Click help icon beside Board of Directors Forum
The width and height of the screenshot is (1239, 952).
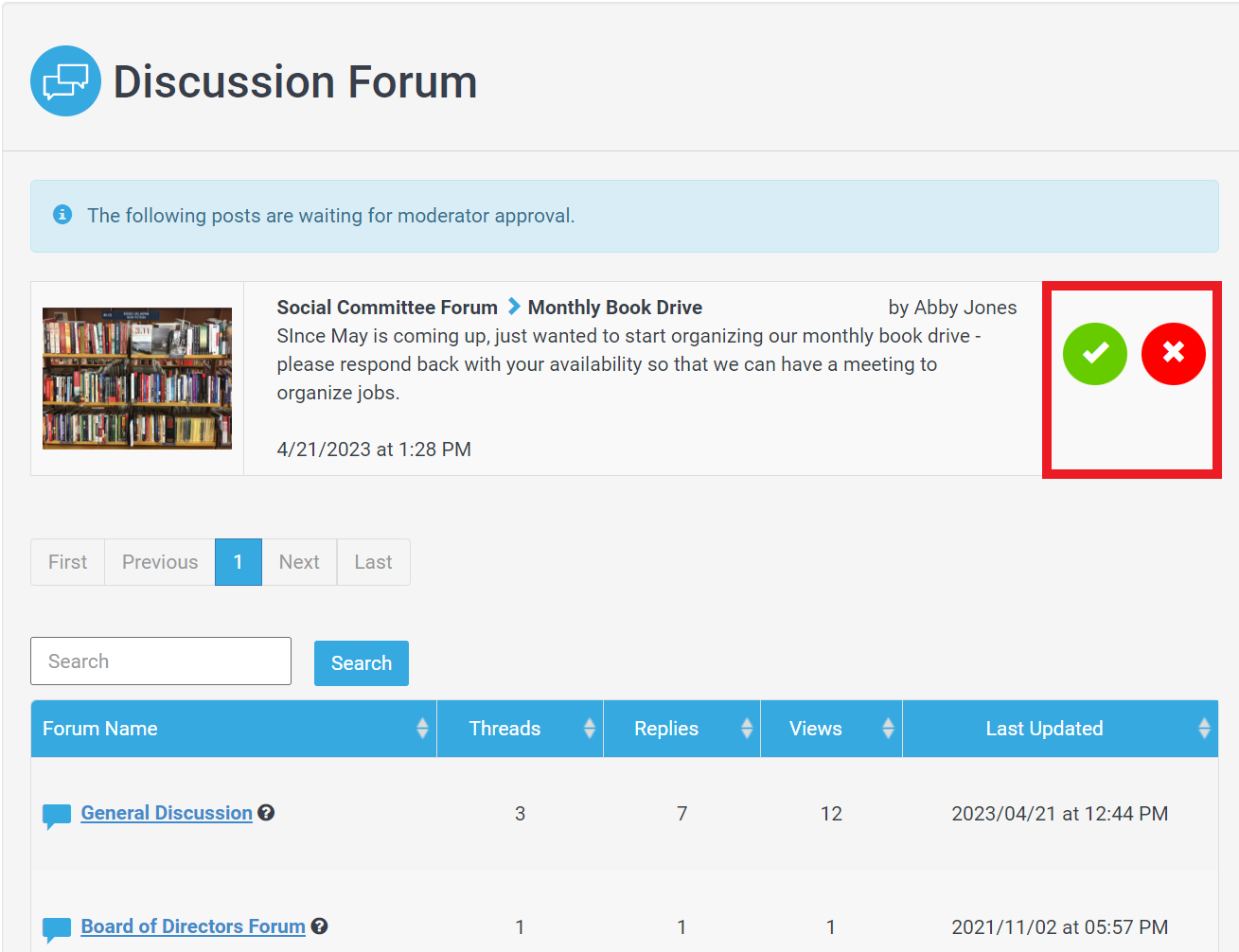pyautogui.click(x=320, y=926)
